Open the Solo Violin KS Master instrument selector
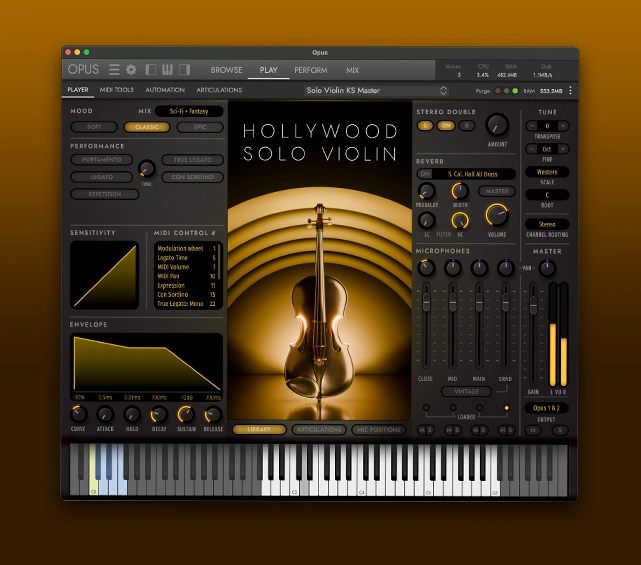Image resolution: width=641 pixels, height=565 pixels. [x=376, y=90]
